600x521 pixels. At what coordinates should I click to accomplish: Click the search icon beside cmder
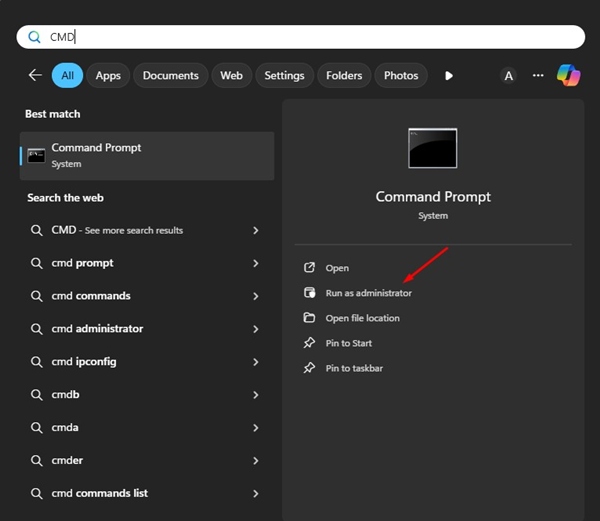(x=37, y=461)
